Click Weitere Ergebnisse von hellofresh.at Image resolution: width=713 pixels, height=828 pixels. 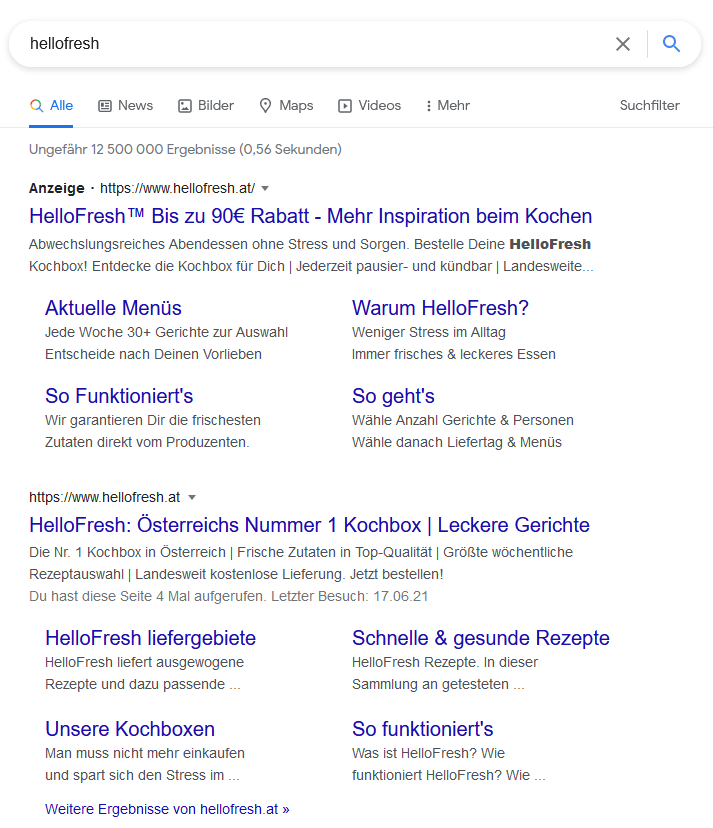pos(167,810)
